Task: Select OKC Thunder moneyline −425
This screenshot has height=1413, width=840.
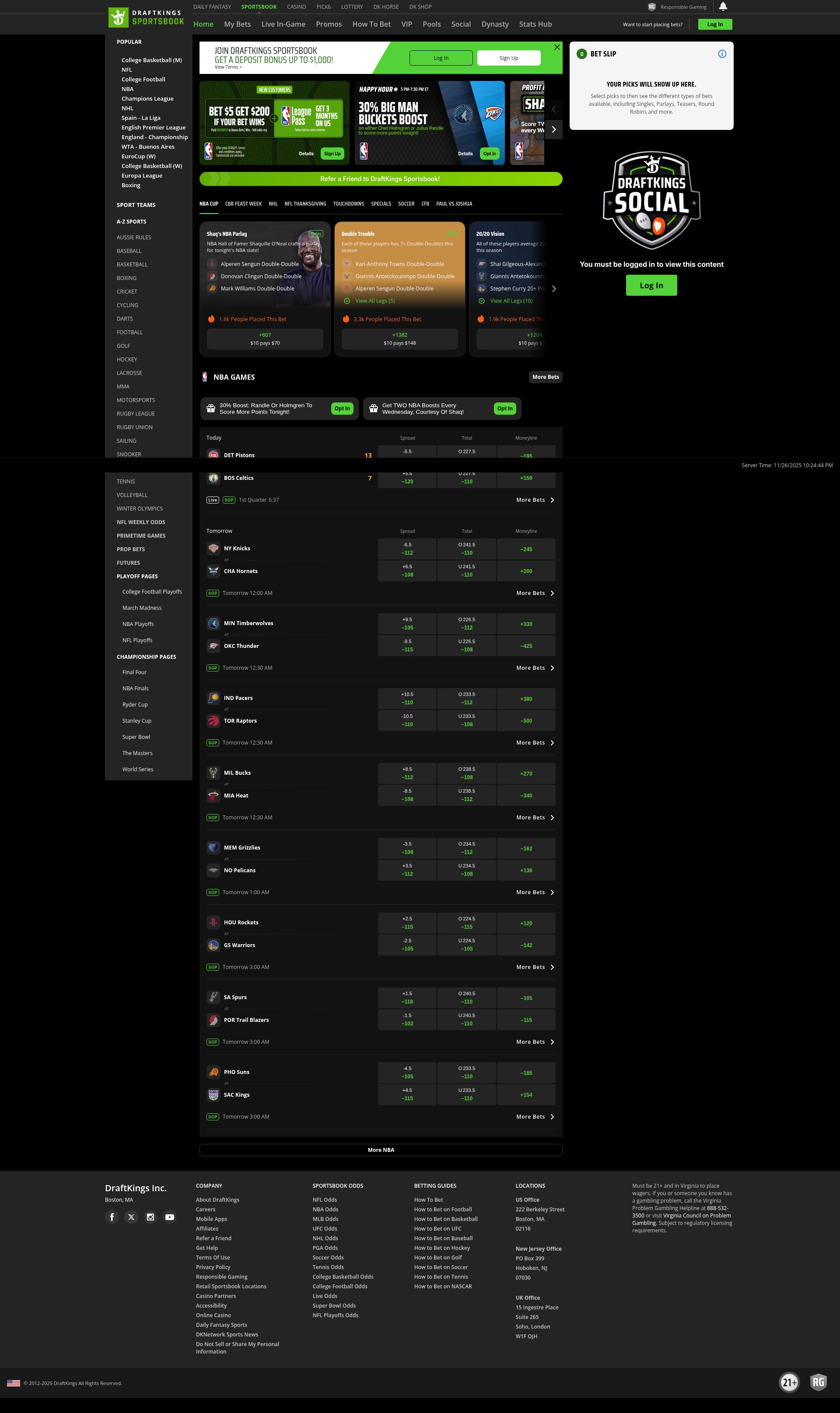Action: click(x=526, y=646)
